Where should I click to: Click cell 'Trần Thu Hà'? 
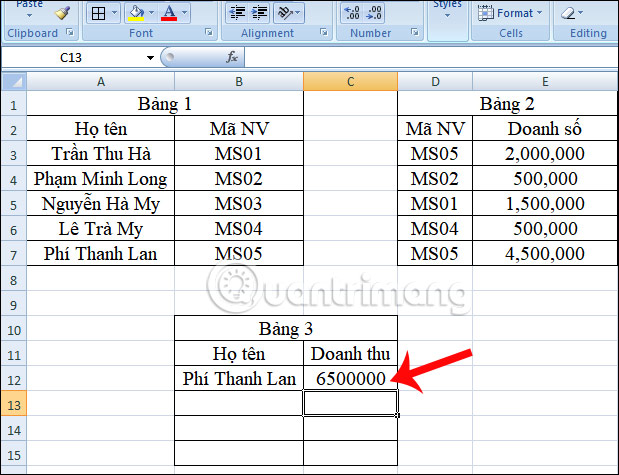[101, 154]
